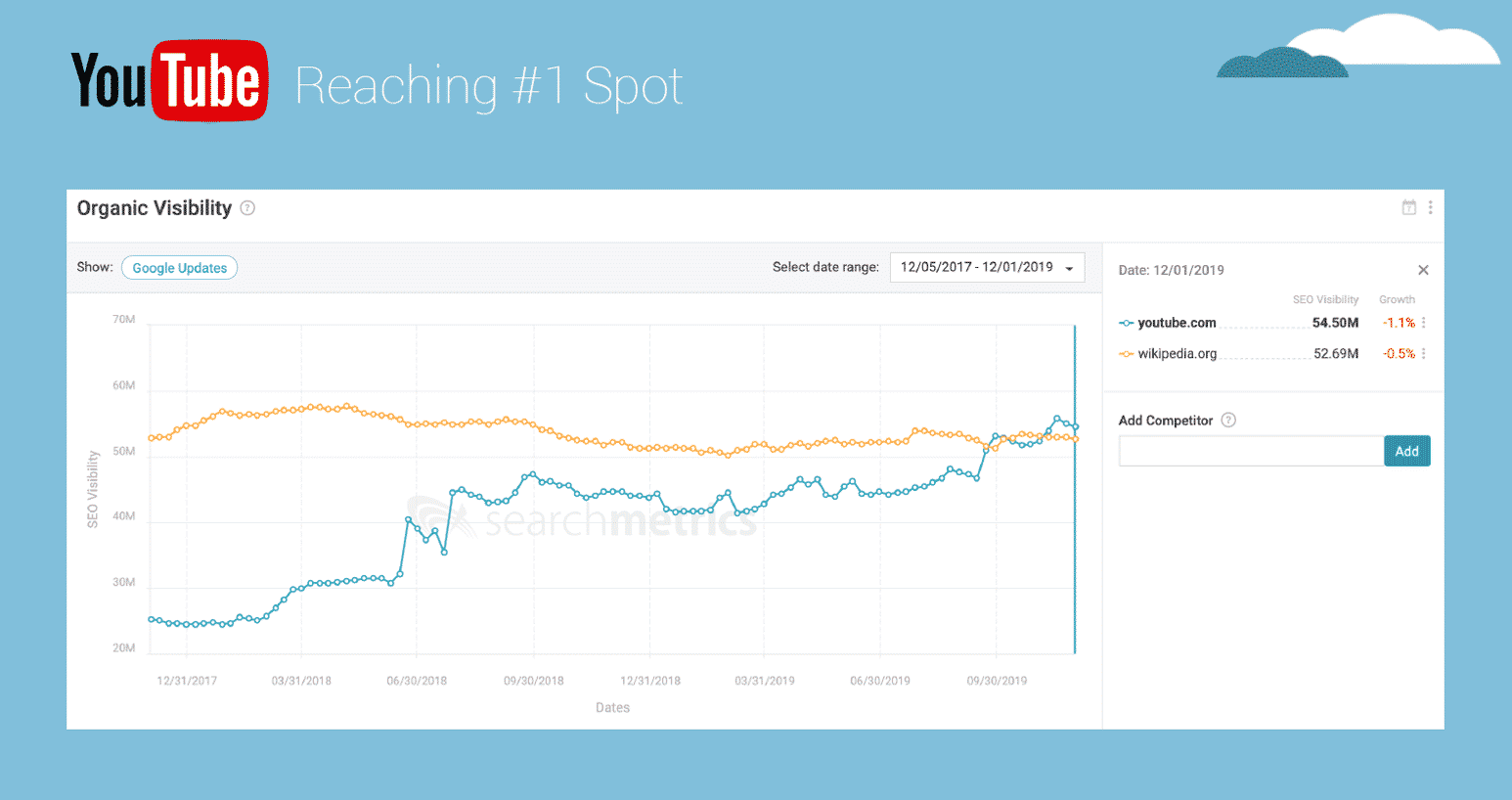The width and height of the screenshot is (1512, 800).
Task: Click the 12/31/2018 axis date label
Action: click(x=650, y=681)
